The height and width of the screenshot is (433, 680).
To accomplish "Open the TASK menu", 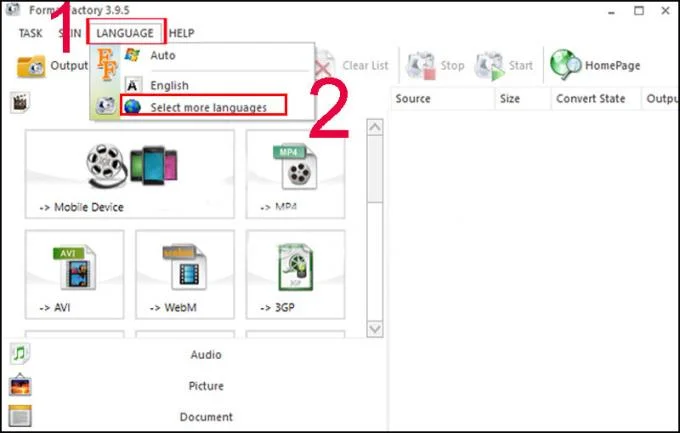I will (x=30, y=33).
